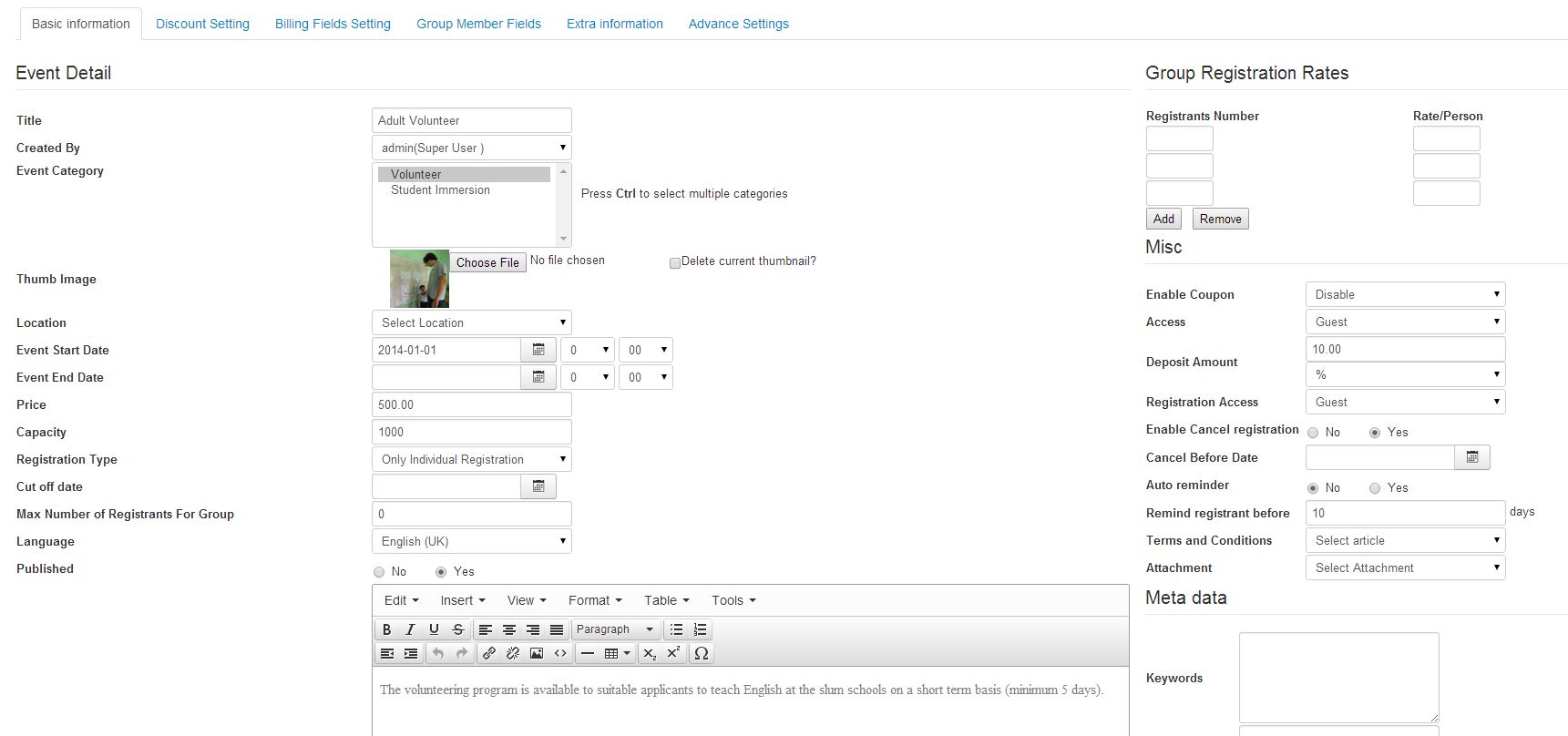1568x736 pixels.
Task: Open calendar for Cancel Before Date
Action: 1471,457
